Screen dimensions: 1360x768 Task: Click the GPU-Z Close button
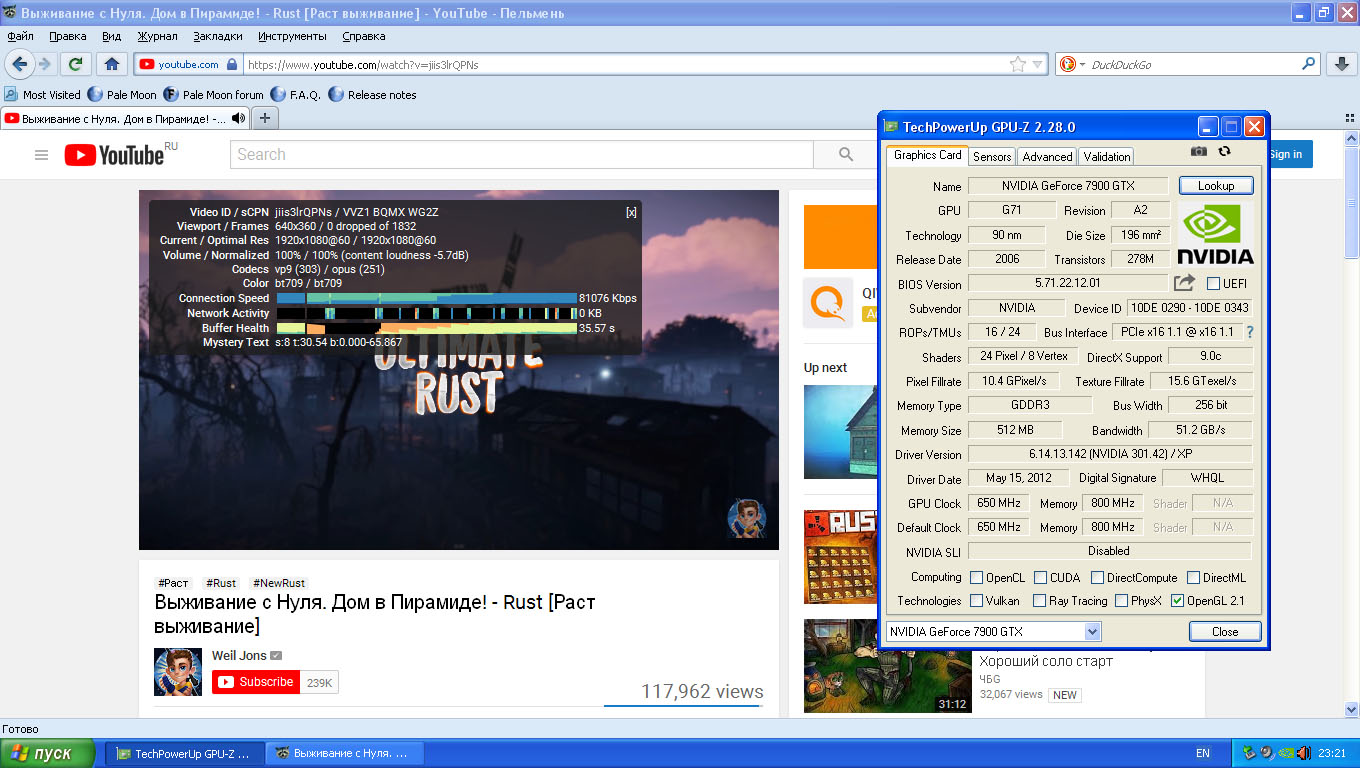pyautogui.click(x=1225, y=632)
